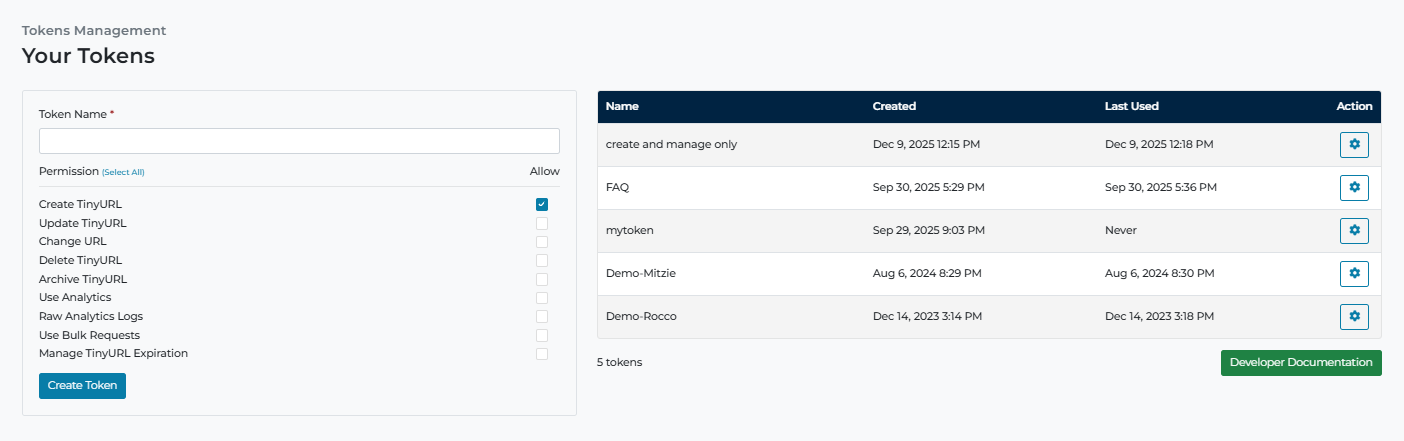
Task: Click the gear icon for FAQ token
Action: [x=1354, y=188]
